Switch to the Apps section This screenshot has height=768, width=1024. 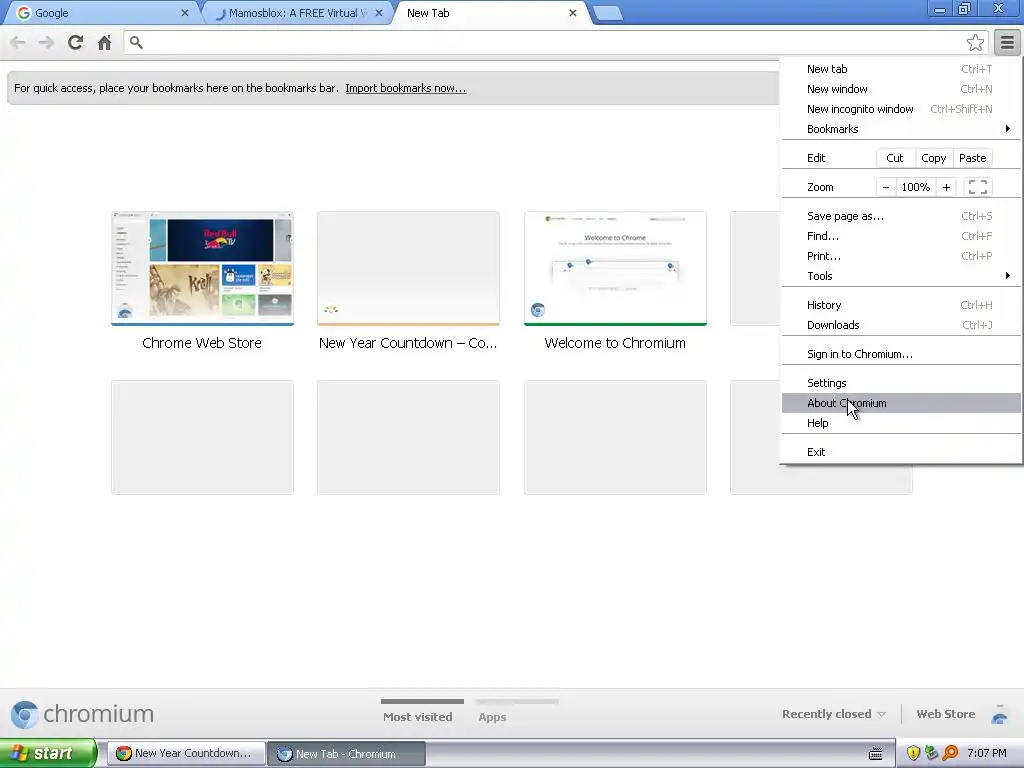(x=492, y=716)
